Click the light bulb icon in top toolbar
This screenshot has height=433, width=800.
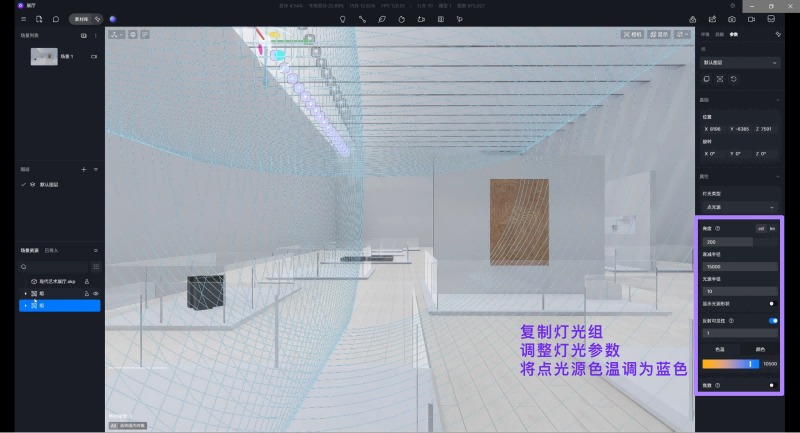pyautogui.click(x=342, y=19)
